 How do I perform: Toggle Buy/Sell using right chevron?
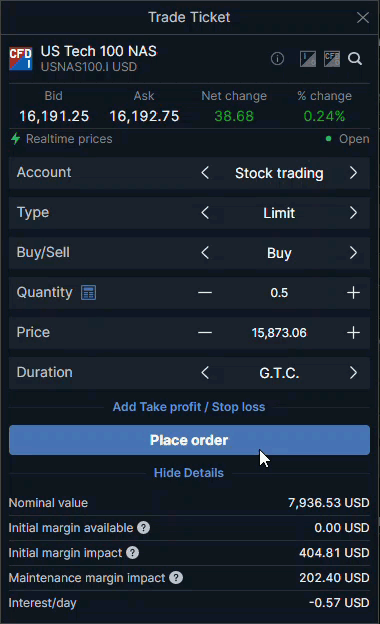coord(353,253)
